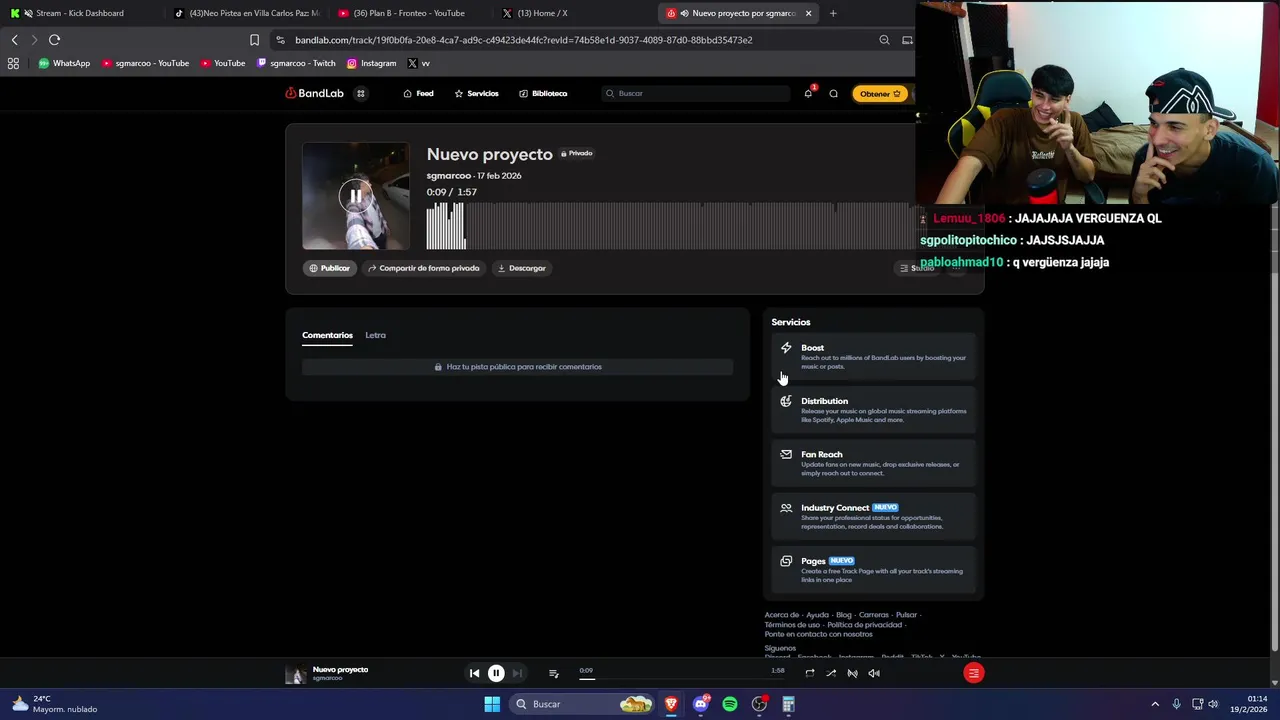Skip to previous track in bottom player
Viewport: 1280px width, 720px height.
[x=474, y=673]
